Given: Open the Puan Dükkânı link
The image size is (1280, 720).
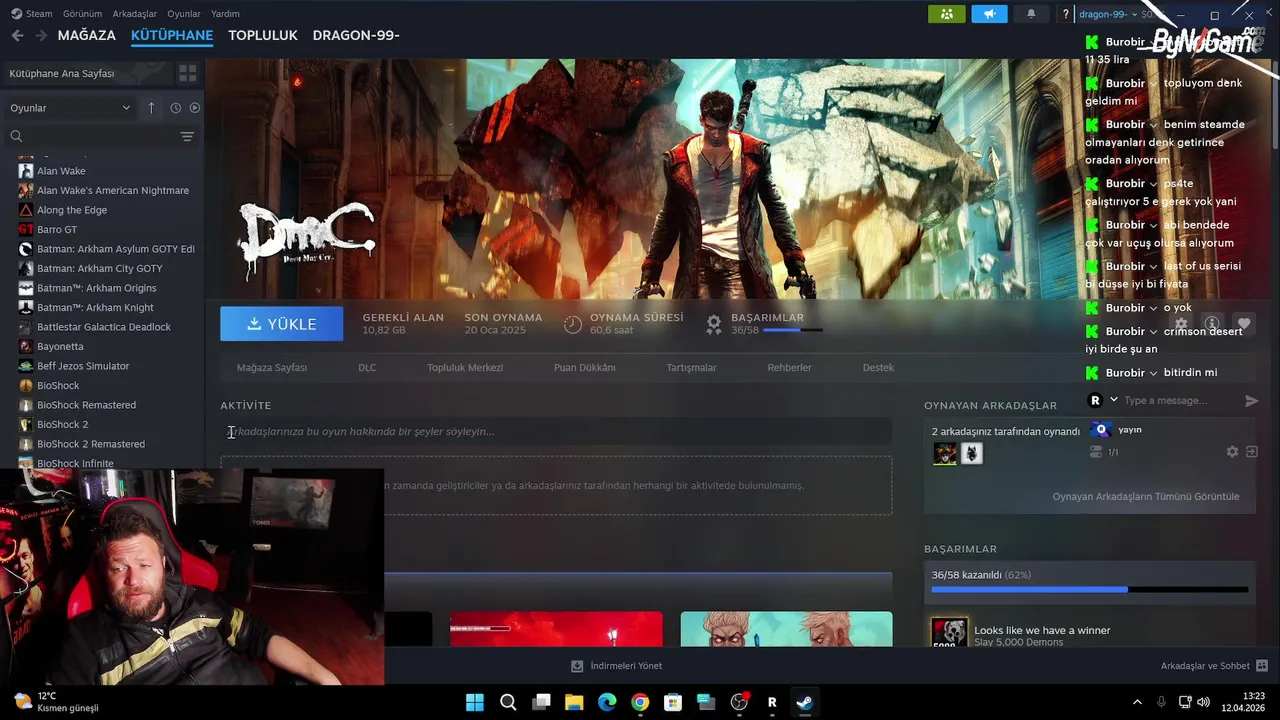Looking at the screenshot, I should (585, 367).
